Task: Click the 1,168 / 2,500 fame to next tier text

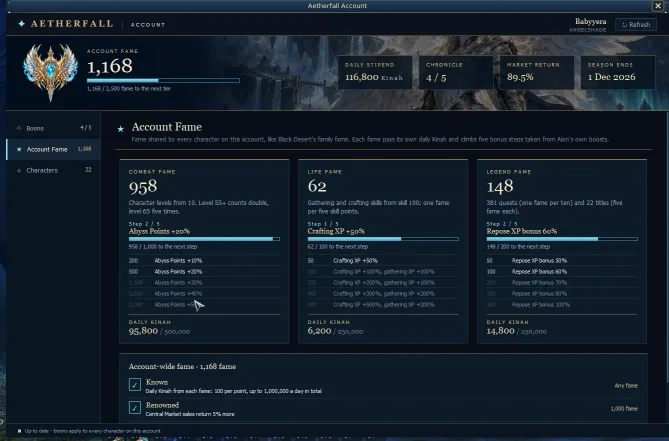Action: tap(129, 89)
